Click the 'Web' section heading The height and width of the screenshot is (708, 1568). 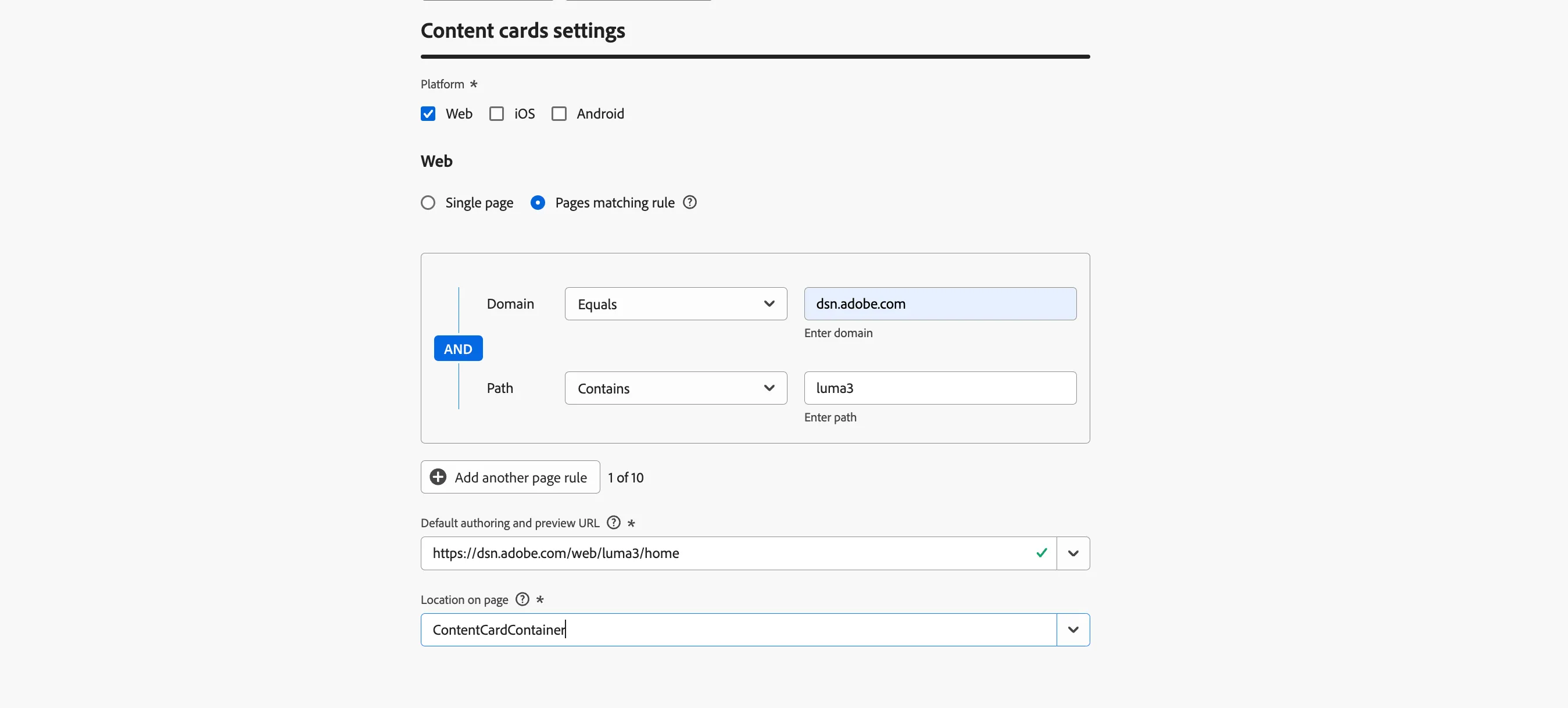[x=436, y=162]
